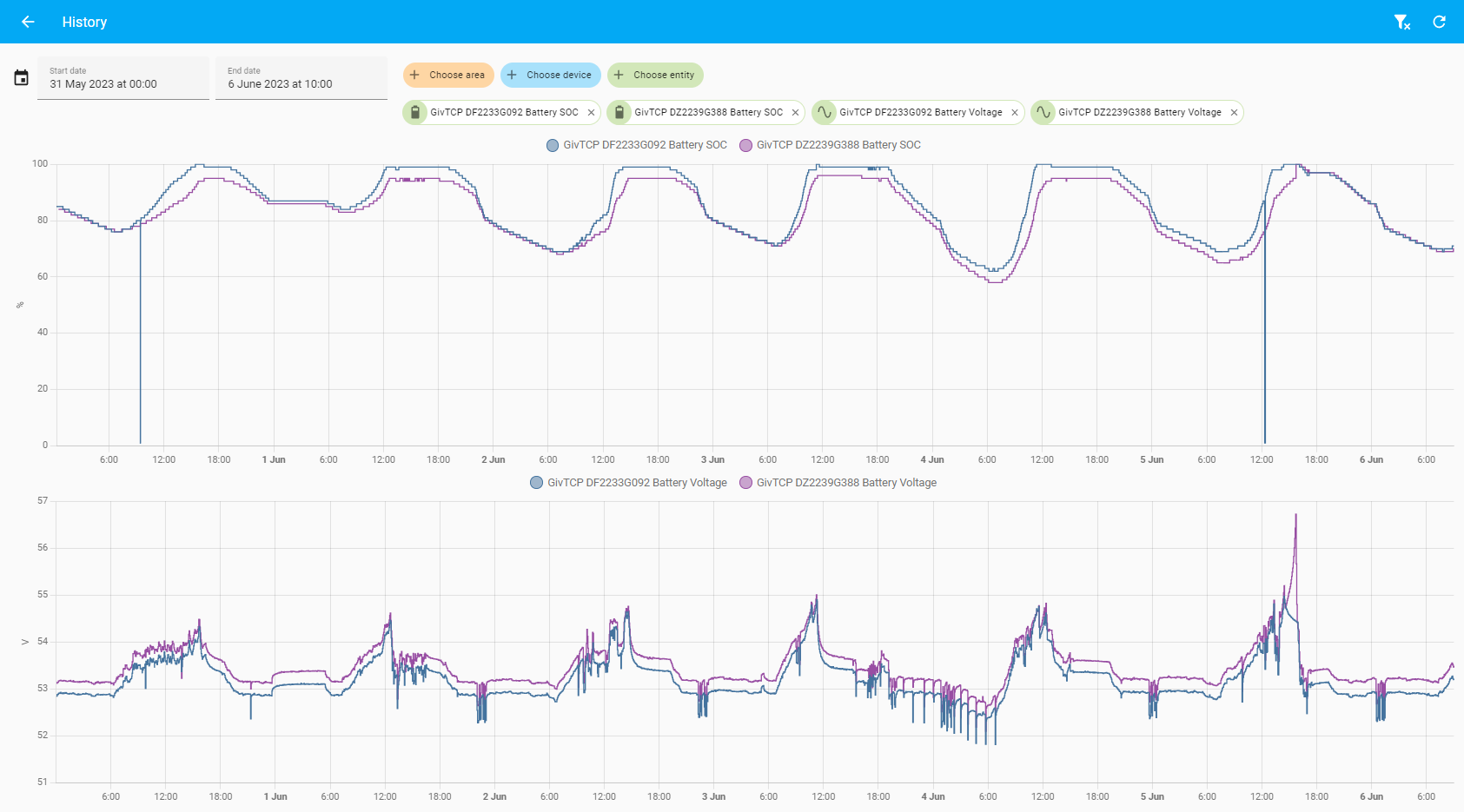Remove DF2233G092 Battery SOC chip

tap(591, 113)
